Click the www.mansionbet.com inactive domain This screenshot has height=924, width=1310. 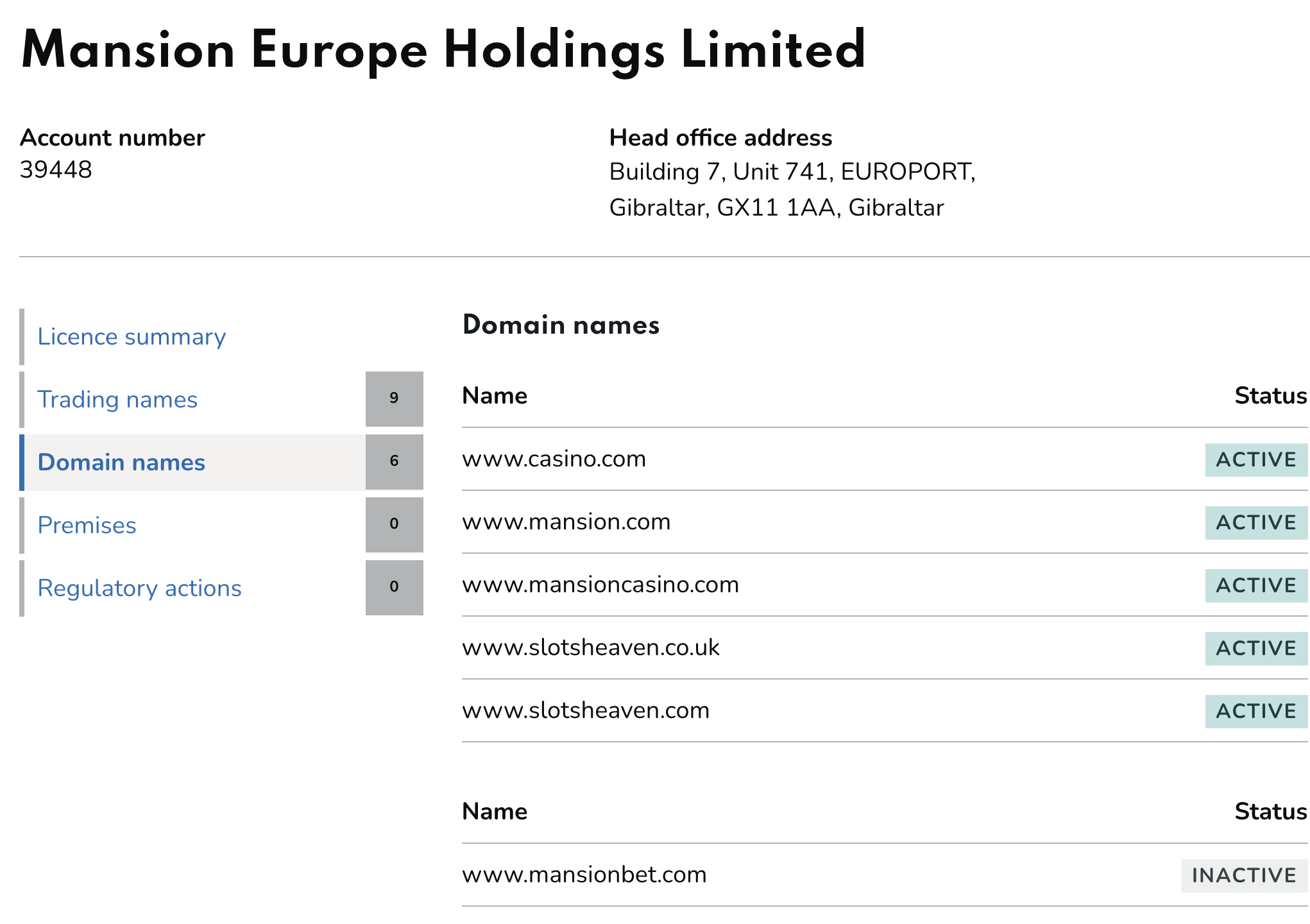click(584, 875)
